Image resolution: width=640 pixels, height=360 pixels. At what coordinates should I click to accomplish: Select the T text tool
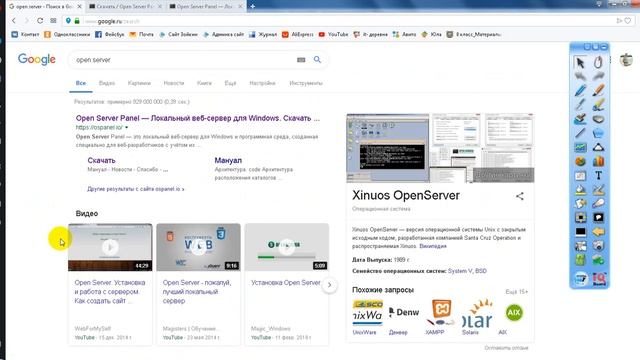598,176
